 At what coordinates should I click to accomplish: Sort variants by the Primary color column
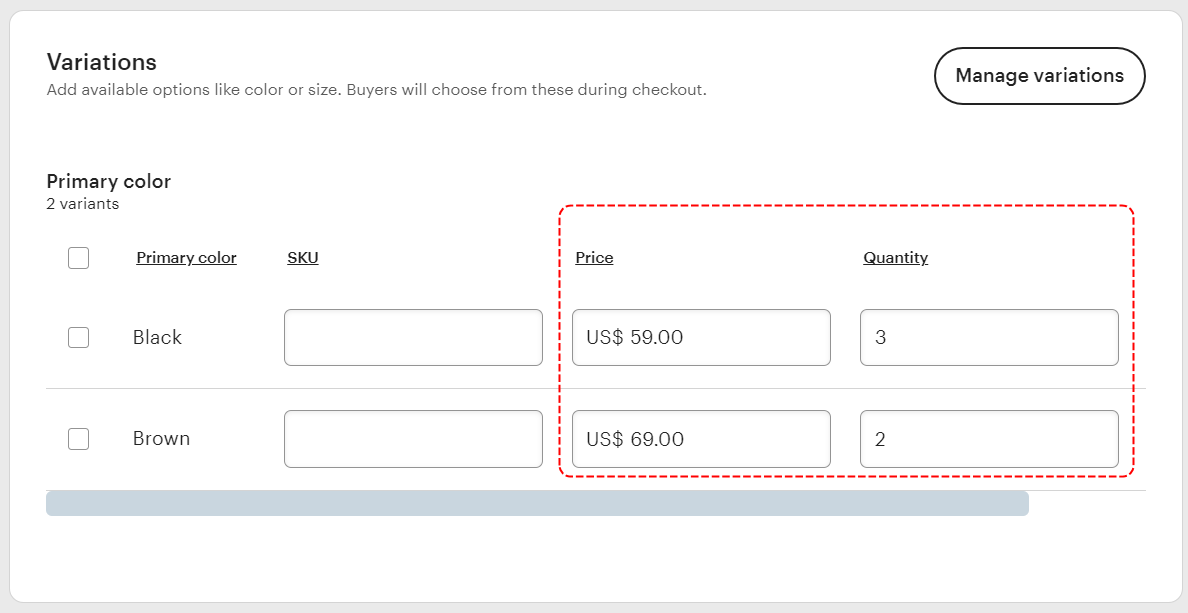186,257
